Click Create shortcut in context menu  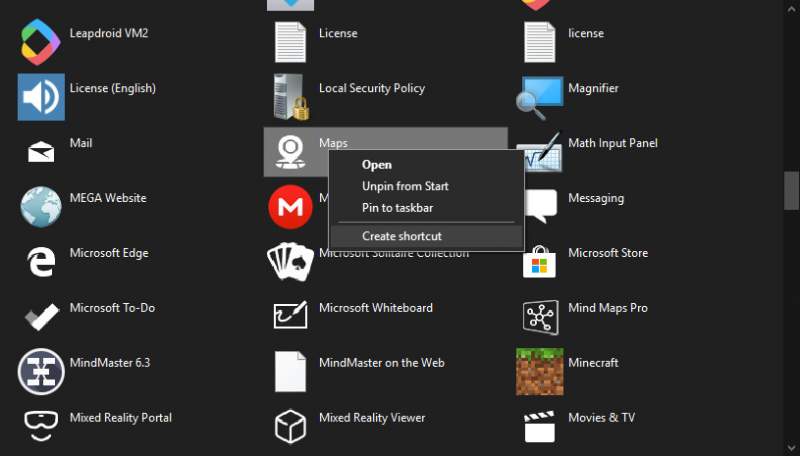pyautogui.click(x=427, y=236)
